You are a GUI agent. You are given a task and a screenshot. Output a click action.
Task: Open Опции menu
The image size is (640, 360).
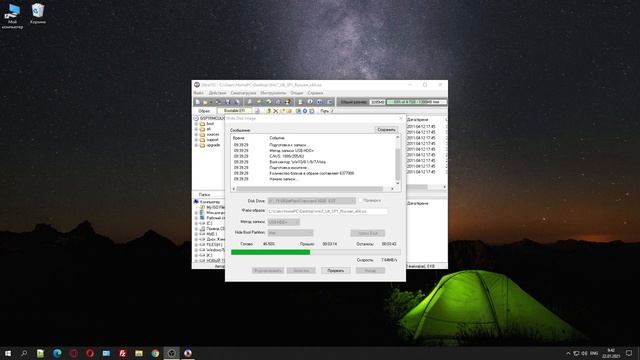(x=297, y=93)
